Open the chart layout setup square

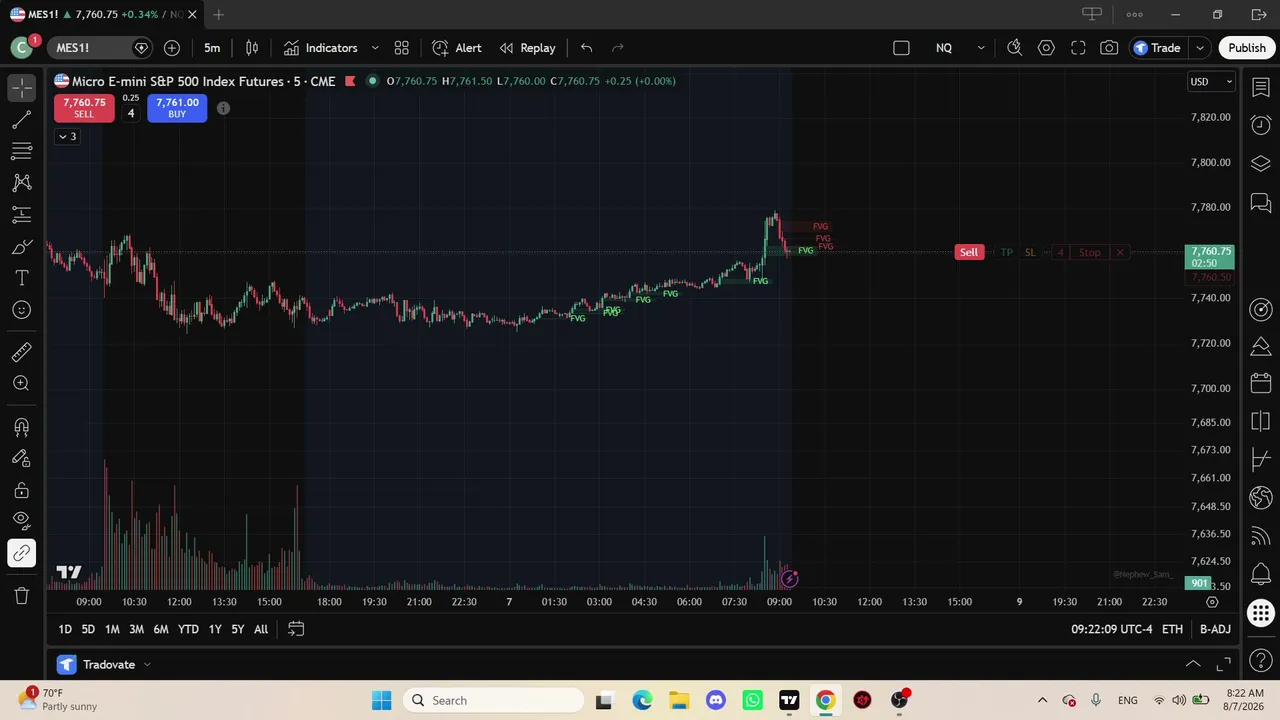tap(901, 48)
